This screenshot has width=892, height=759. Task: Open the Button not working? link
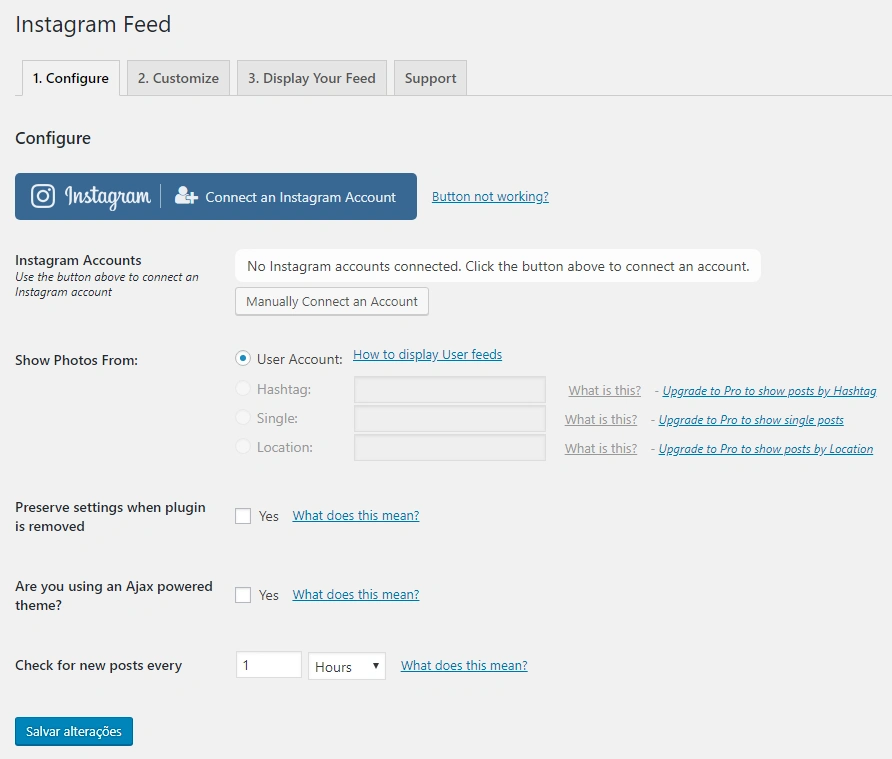[x=490, y=196]
